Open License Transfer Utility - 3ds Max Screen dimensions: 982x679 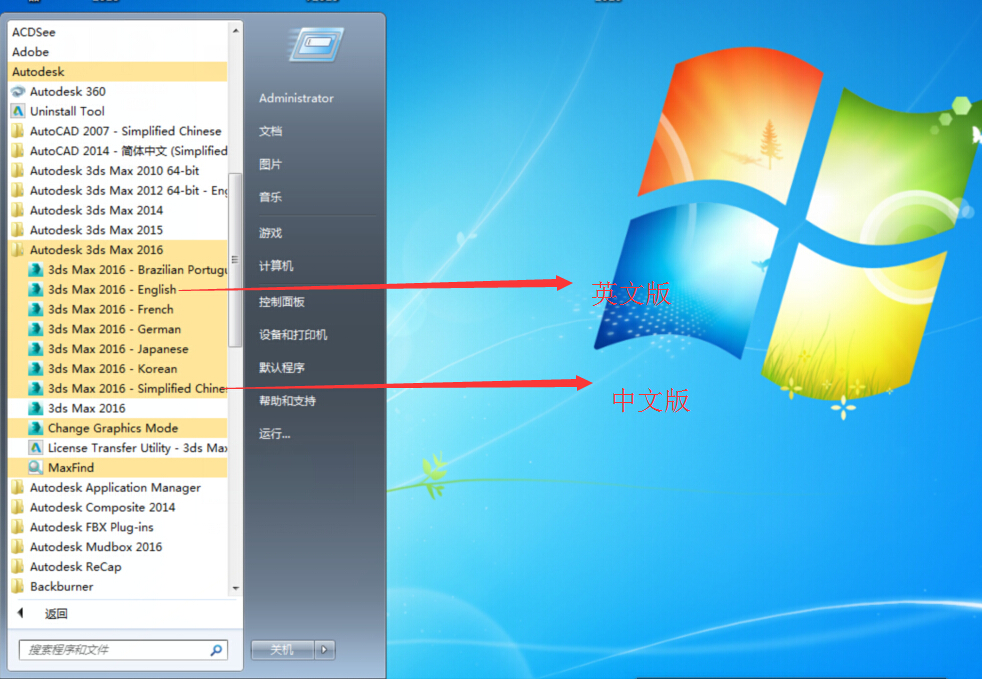[x=132, y=447]
